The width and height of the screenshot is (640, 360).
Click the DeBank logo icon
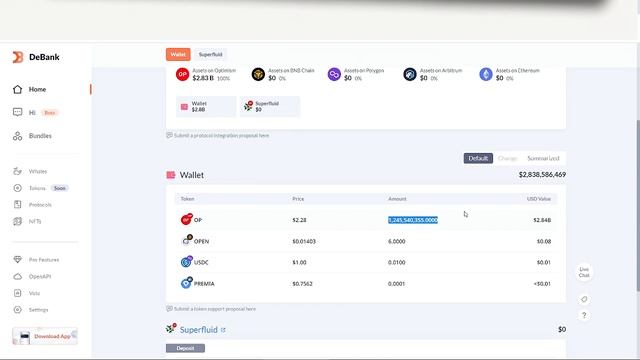pyautogui.click(x=18, y=57)
